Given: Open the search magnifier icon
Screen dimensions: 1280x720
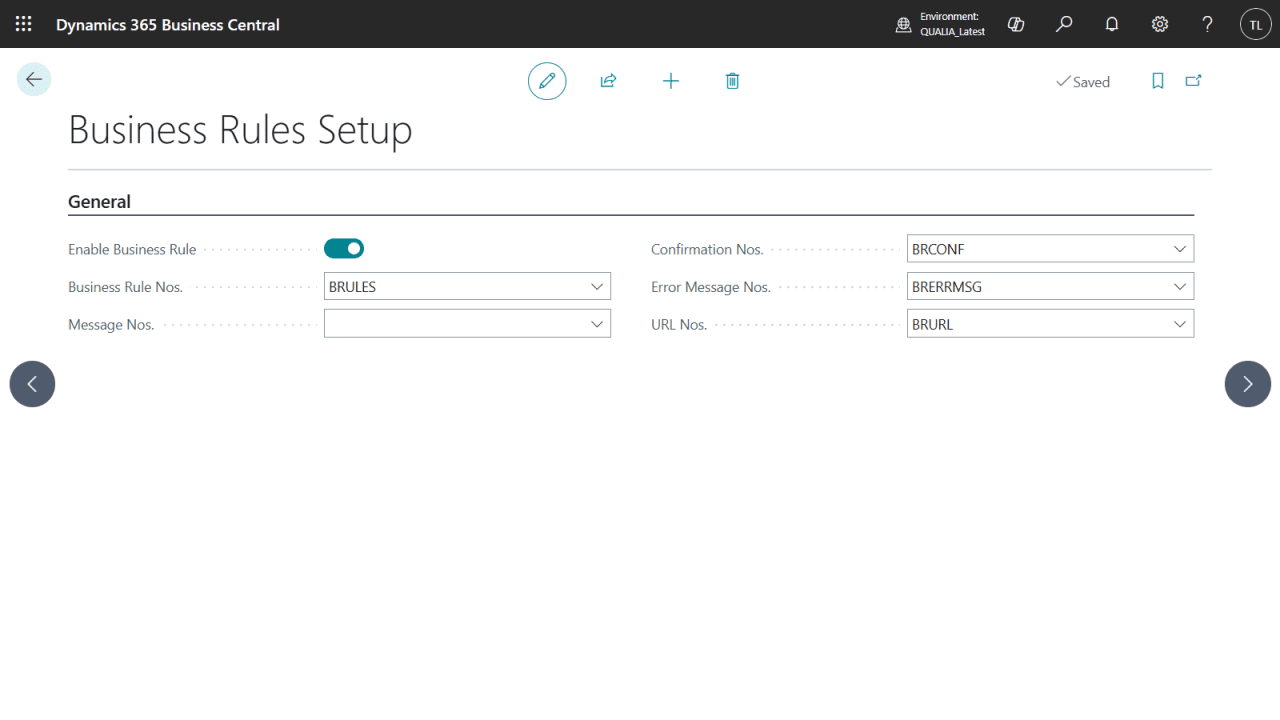Looking at the screenshot, I should click(x=1064, y=24).
